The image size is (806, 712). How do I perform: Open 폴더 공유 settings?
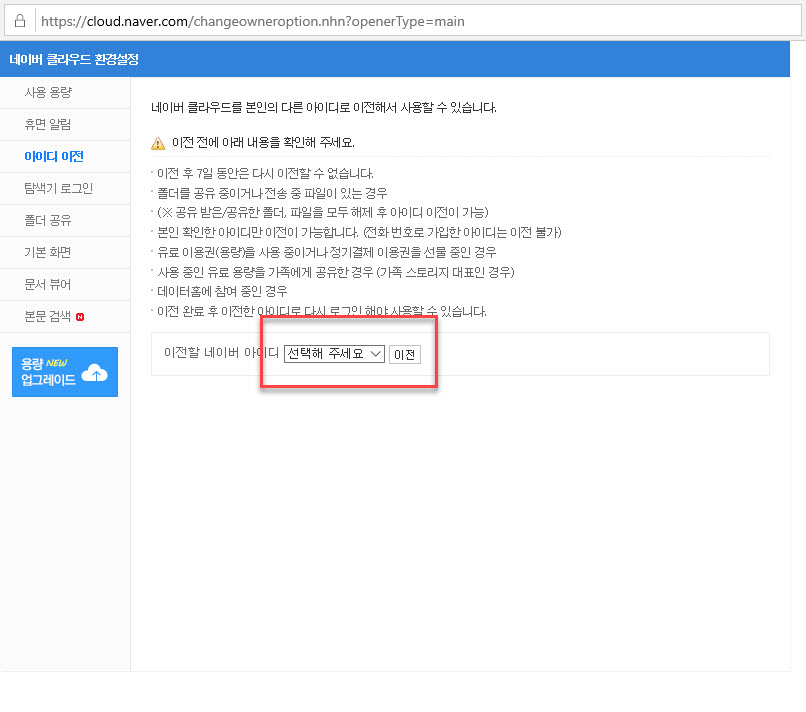click(x=48, y=221)
